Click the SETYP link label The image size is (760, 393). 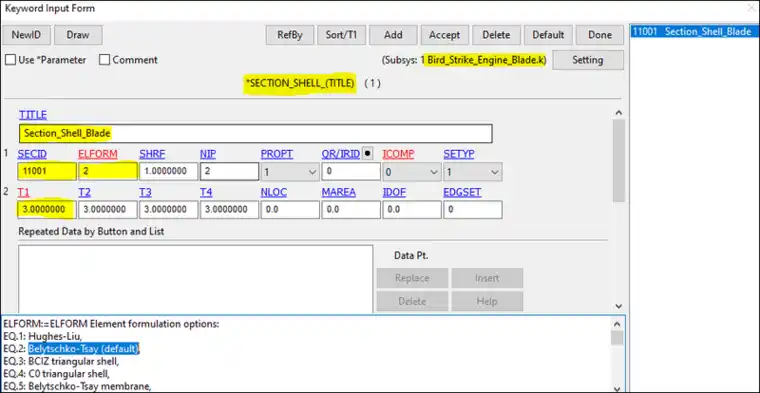click(459, 154)
